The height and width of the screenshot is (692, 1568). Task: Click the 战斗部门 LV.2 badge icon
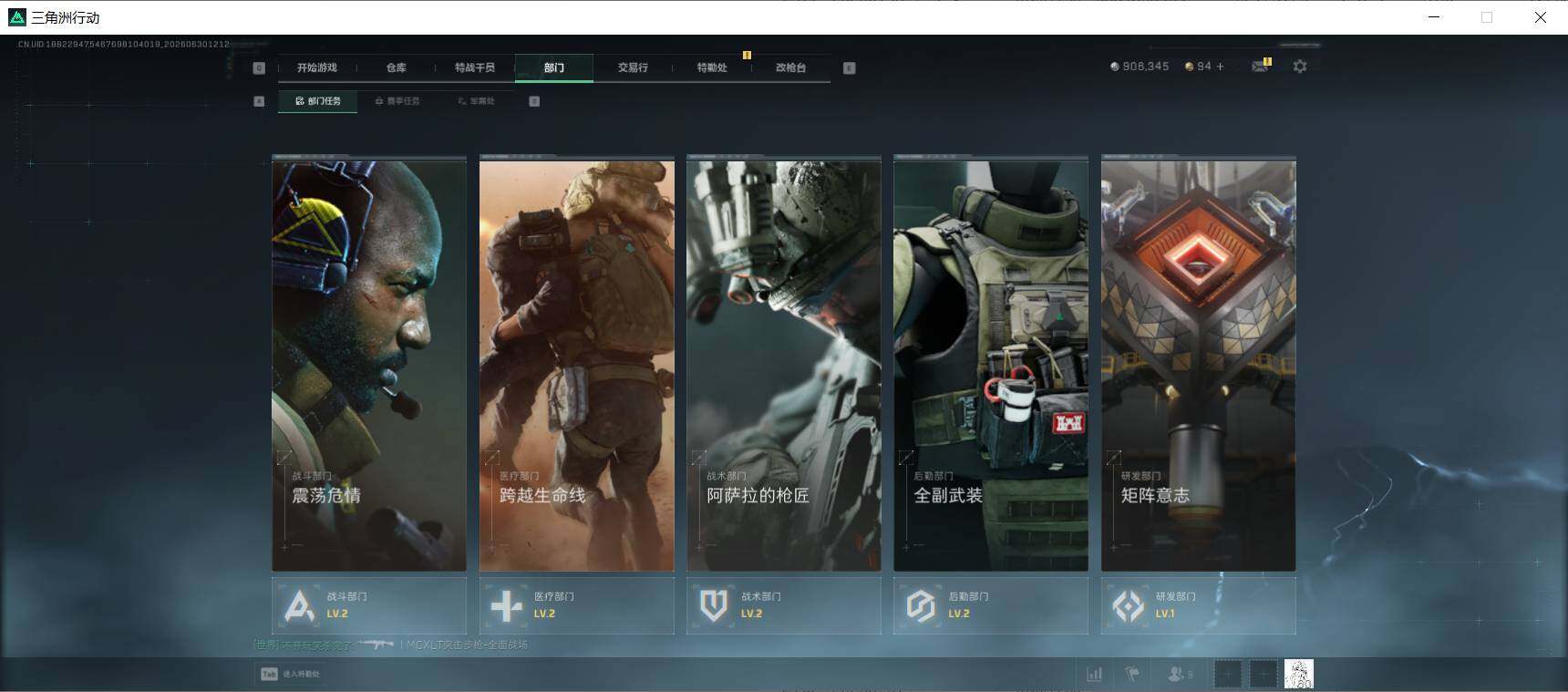coord(299,605)
